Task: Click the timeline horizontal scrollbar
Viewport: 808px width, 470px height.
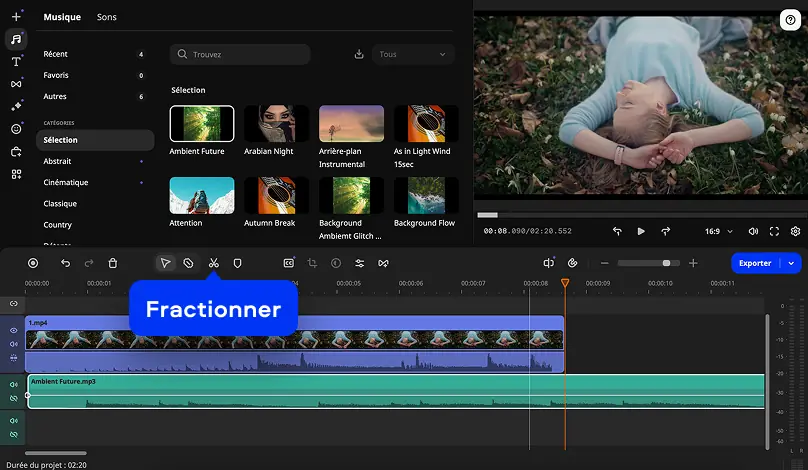Action: point(56,454)
